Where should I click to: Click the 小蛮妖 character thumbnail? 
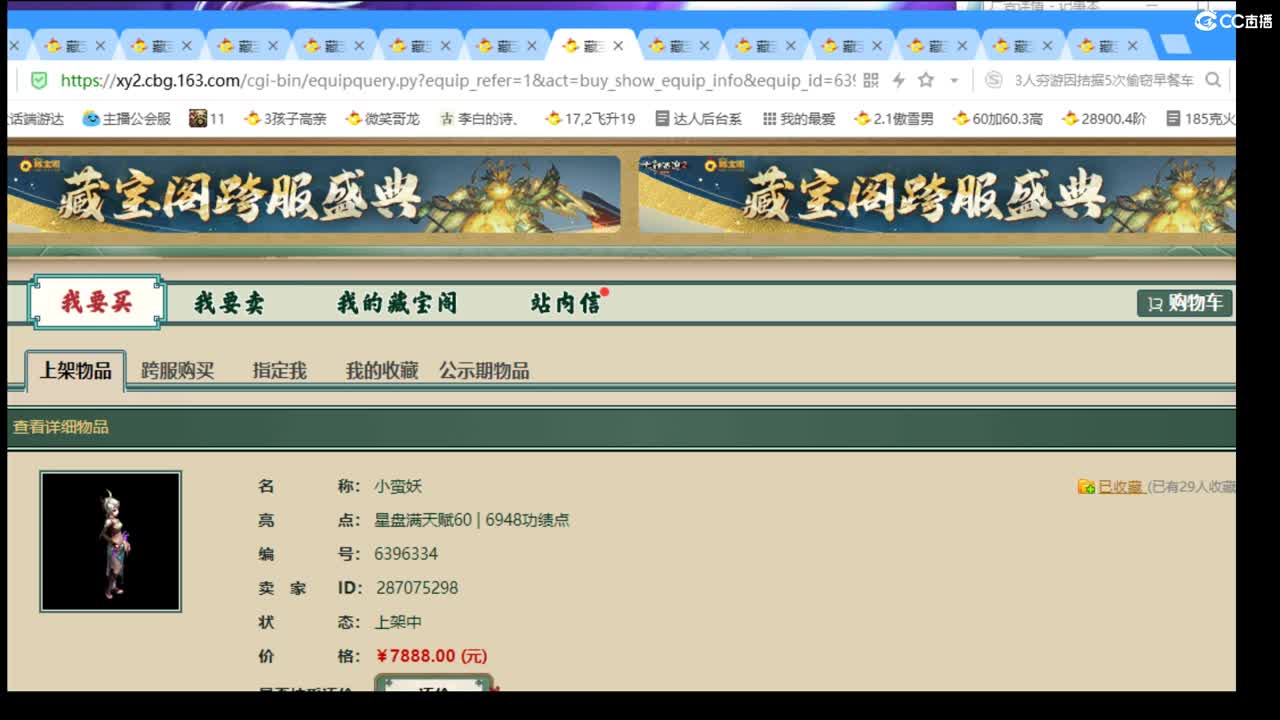[111, 541]
